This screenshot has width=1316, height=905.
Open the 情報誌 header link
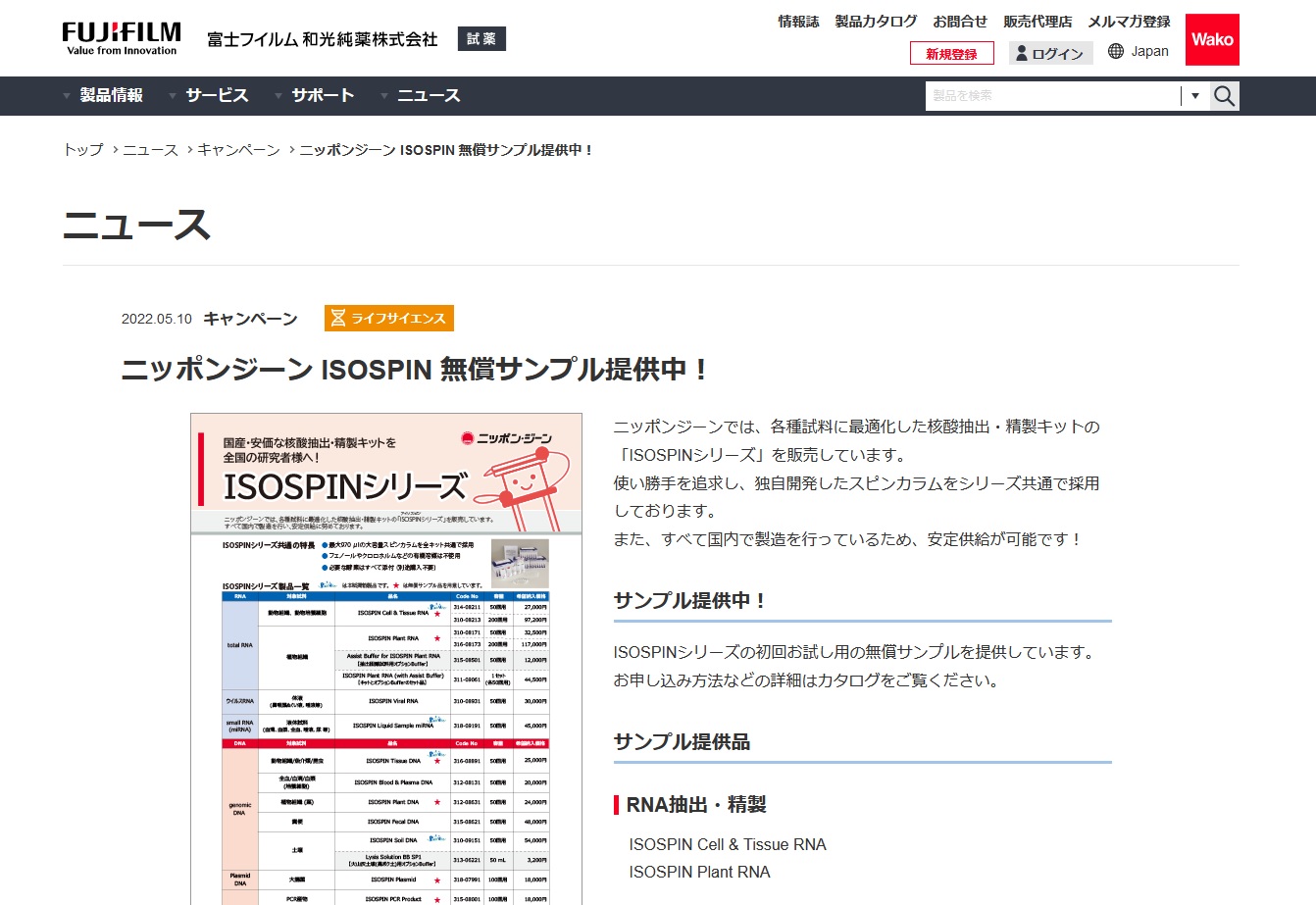798,22
